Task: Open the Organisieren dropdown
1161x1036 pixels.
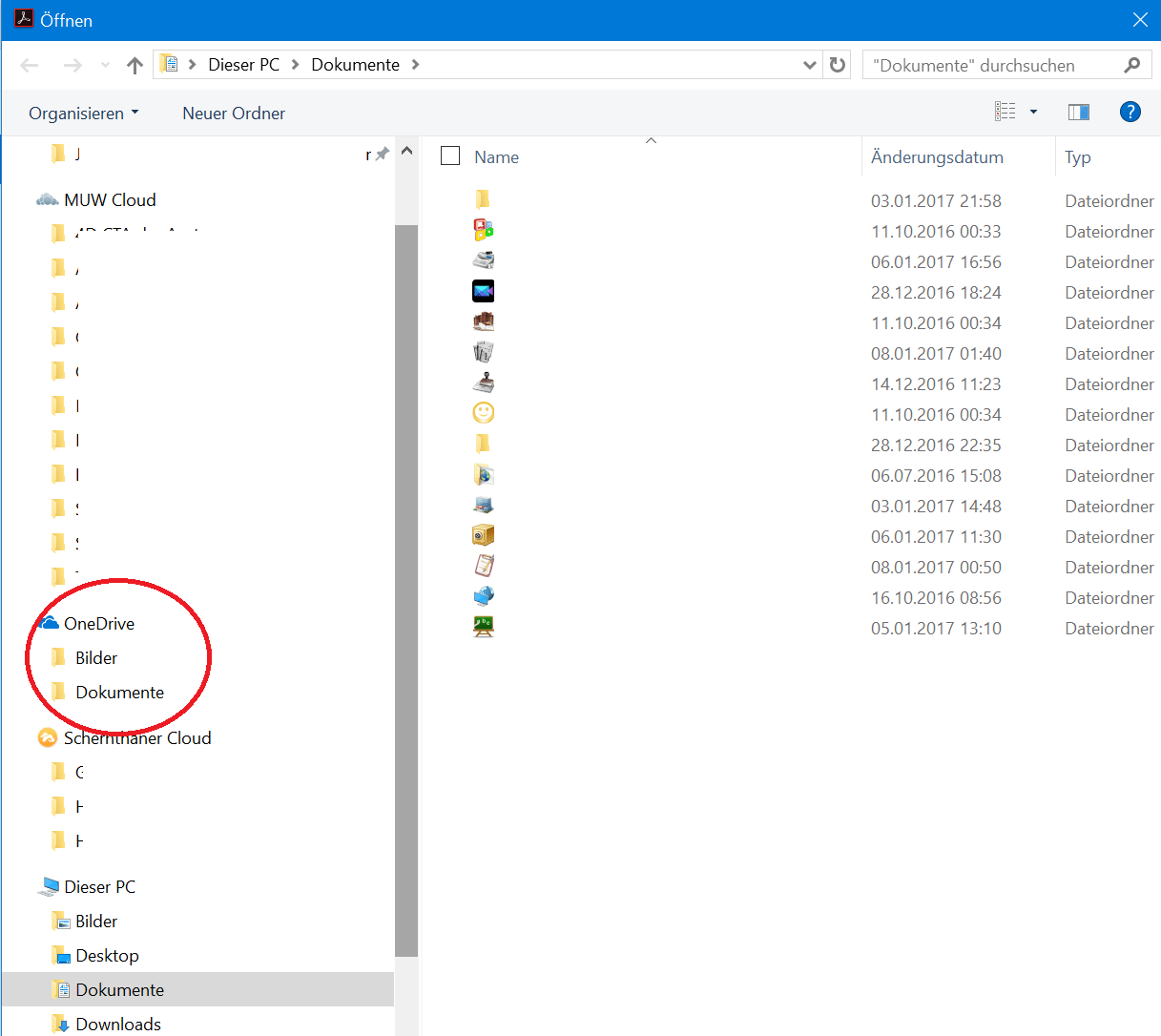Action: click(84, 113)
